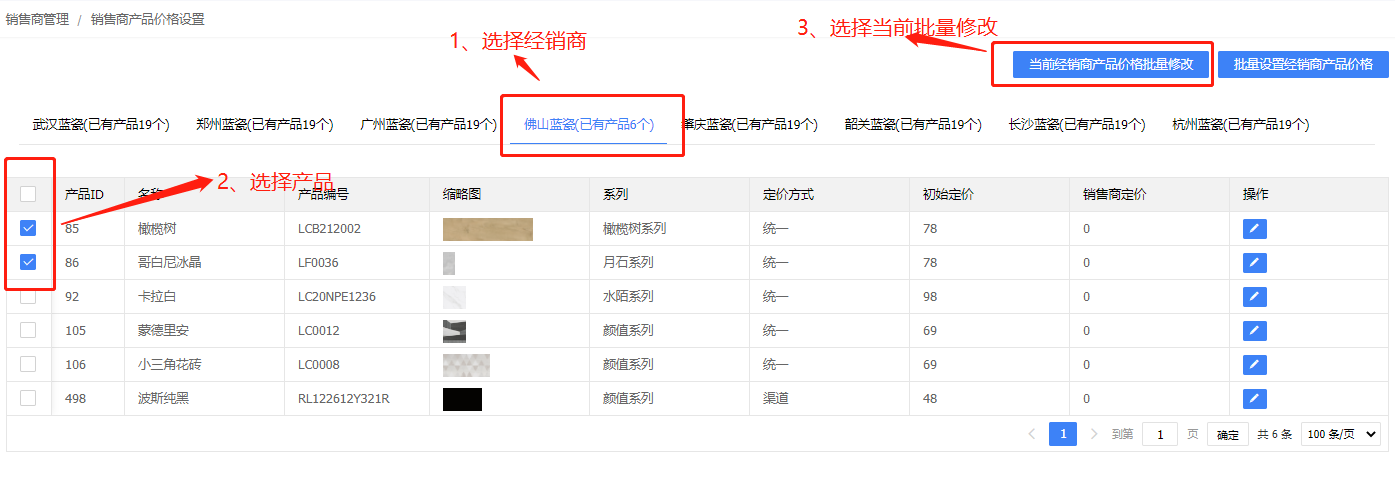Edit price for product 蒙德里安
Screen dimensions: 1395x489
pyautogui.click(x=1254, y=331)
